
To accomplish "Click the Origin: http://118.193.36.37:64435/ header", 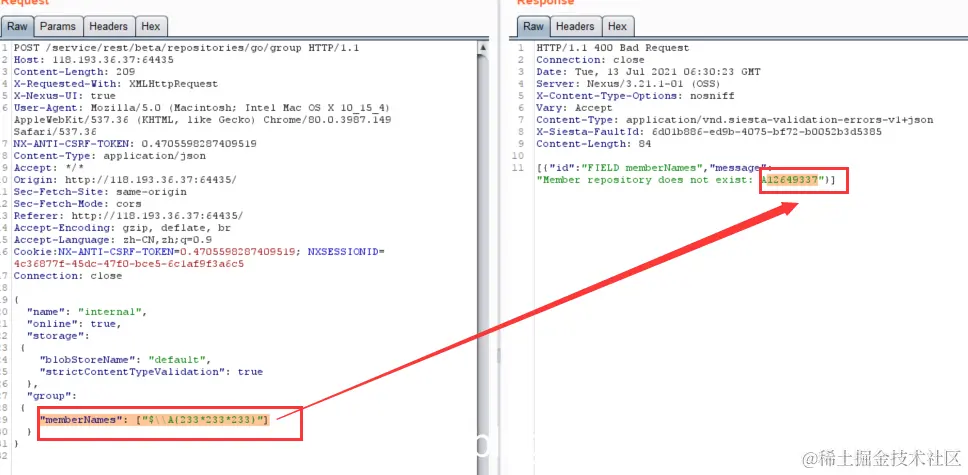I will [x=125, y=180].
